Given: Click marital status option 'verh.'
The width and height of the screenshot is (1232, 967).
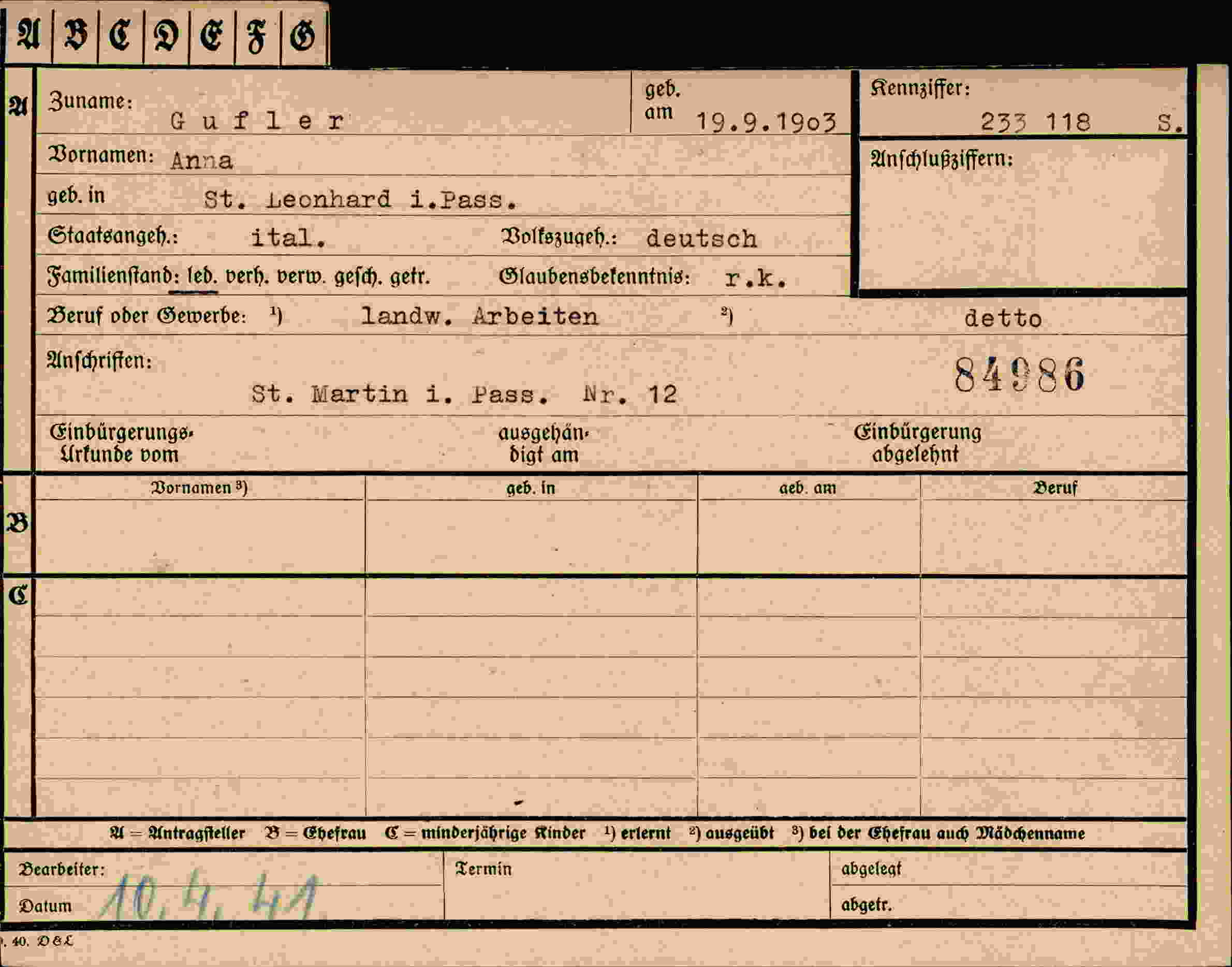Looking at the screenshot, I should click(x=247, y=277).
